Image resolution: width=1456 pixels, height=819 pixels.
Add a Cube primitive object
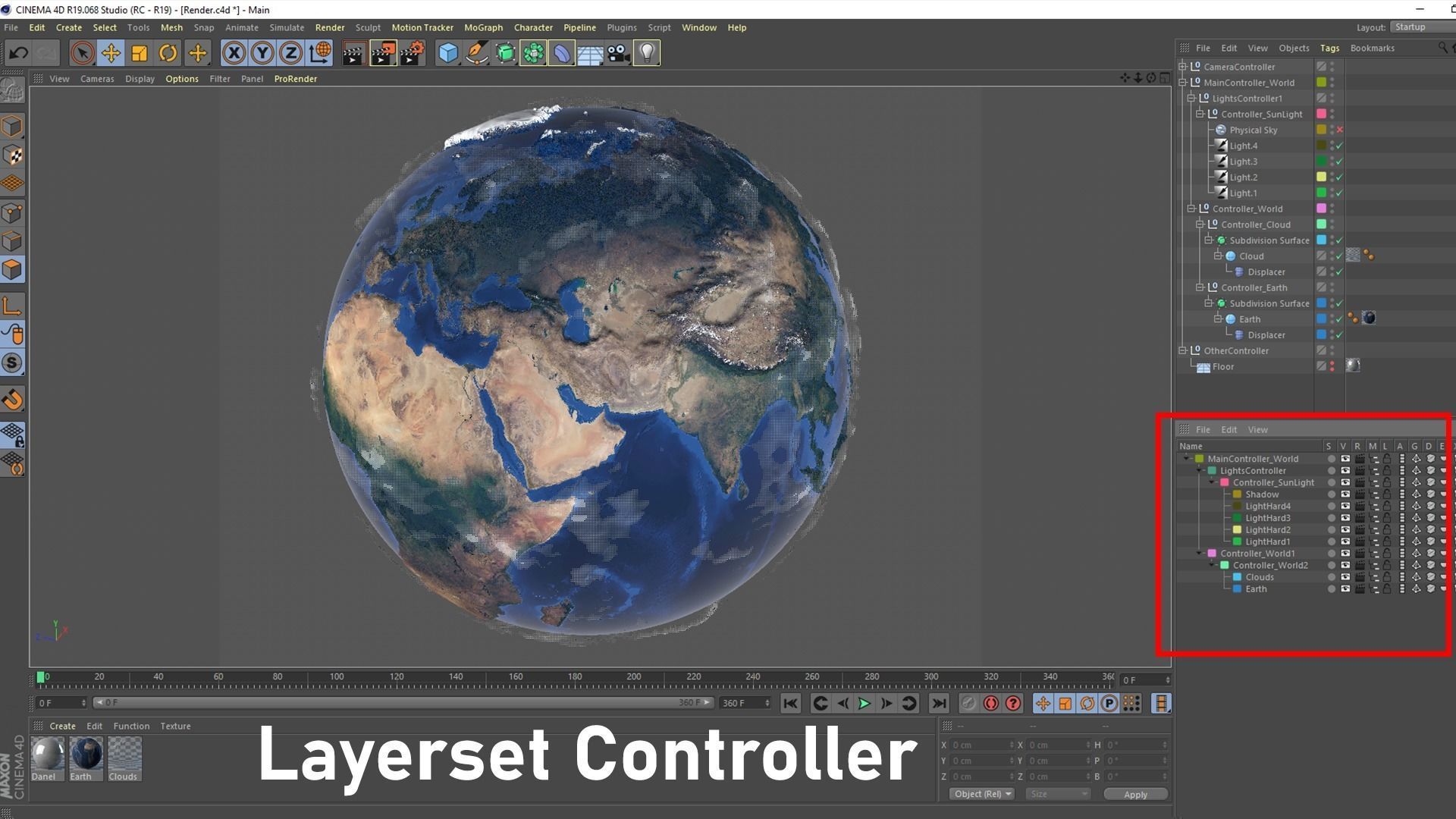pos(448,53)
